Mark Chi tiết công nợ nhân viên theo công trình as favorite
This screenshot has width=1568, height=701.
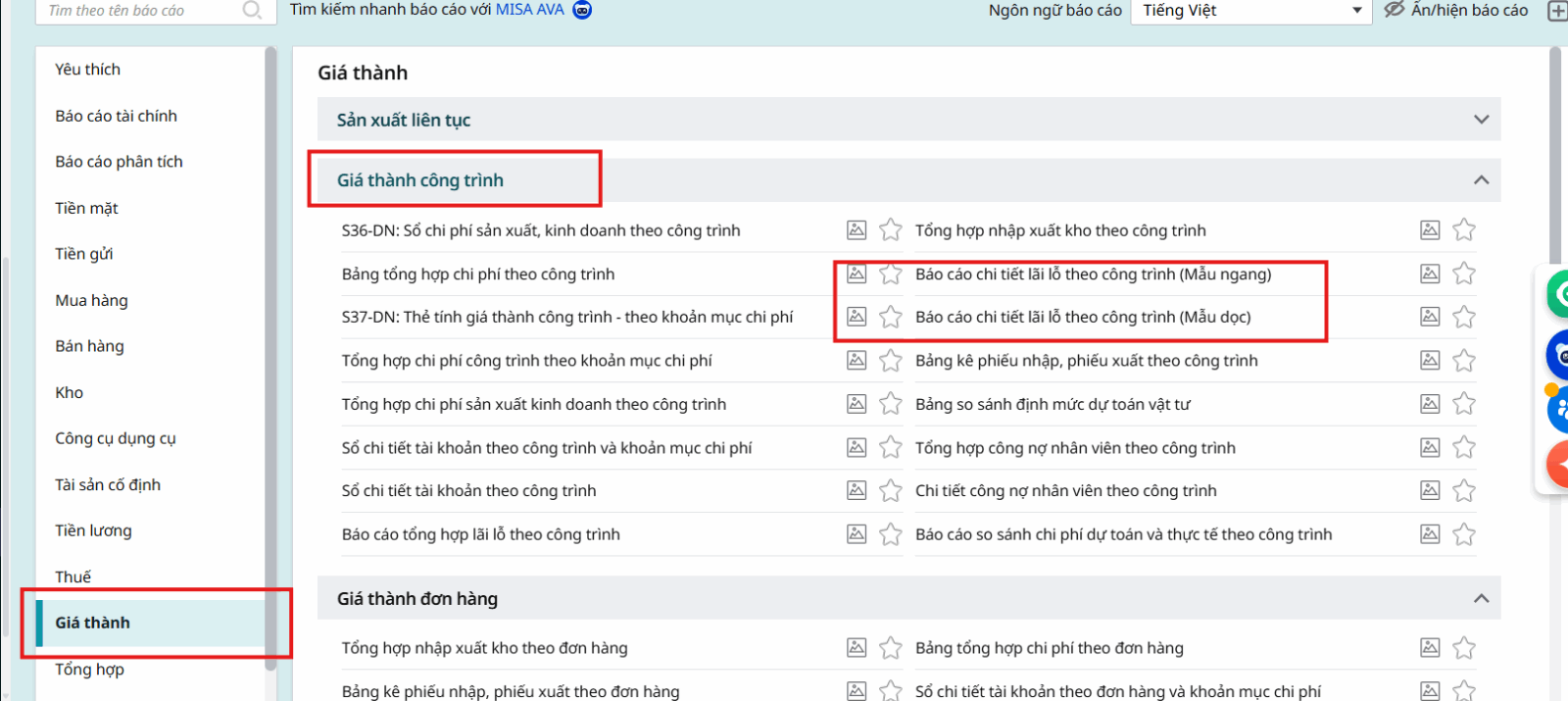(1463, 490)
